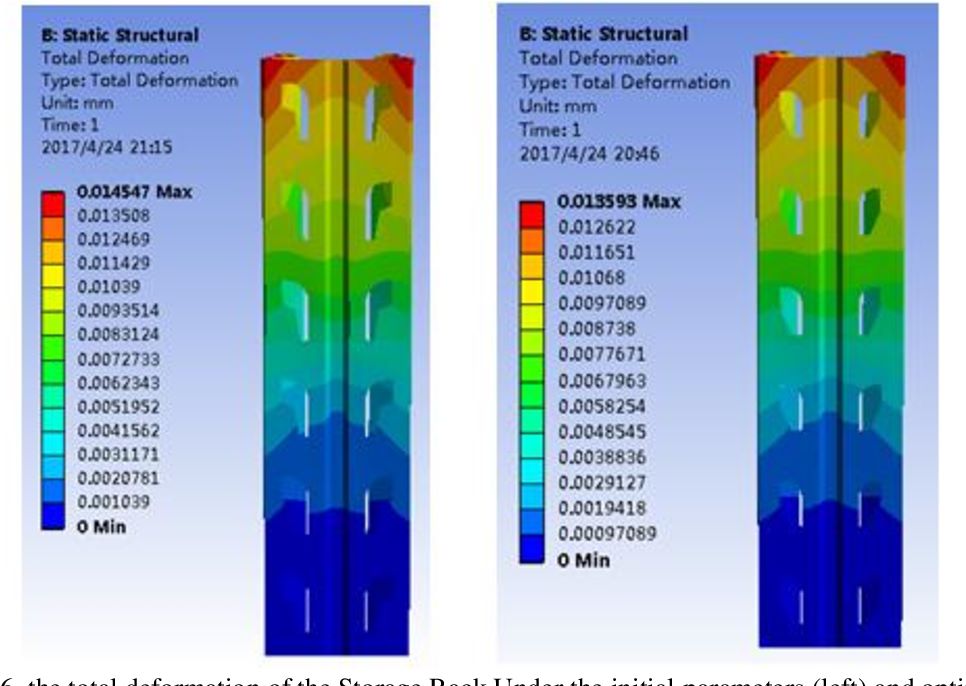The width and height of the screenshot is (966, 686).
Task: Click 0 Min in the left legend
Action: coord(102,527)
